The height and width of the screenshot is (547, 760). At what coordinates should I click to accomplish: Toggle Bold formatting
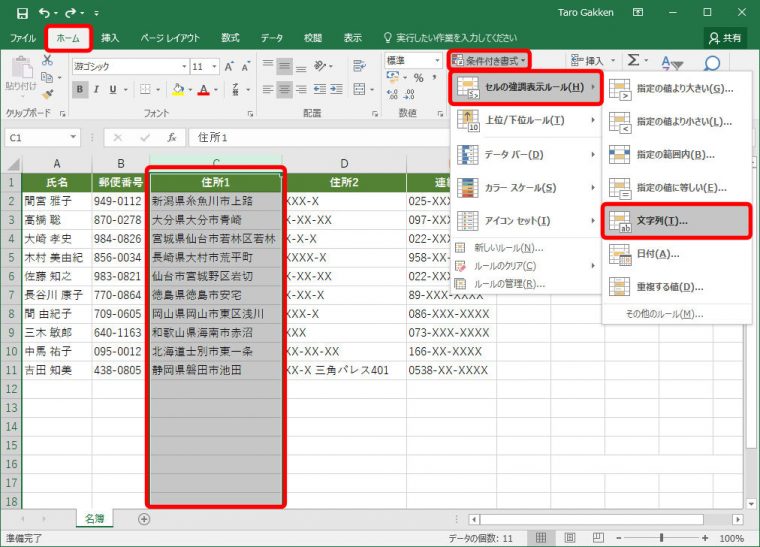(80, 89)
